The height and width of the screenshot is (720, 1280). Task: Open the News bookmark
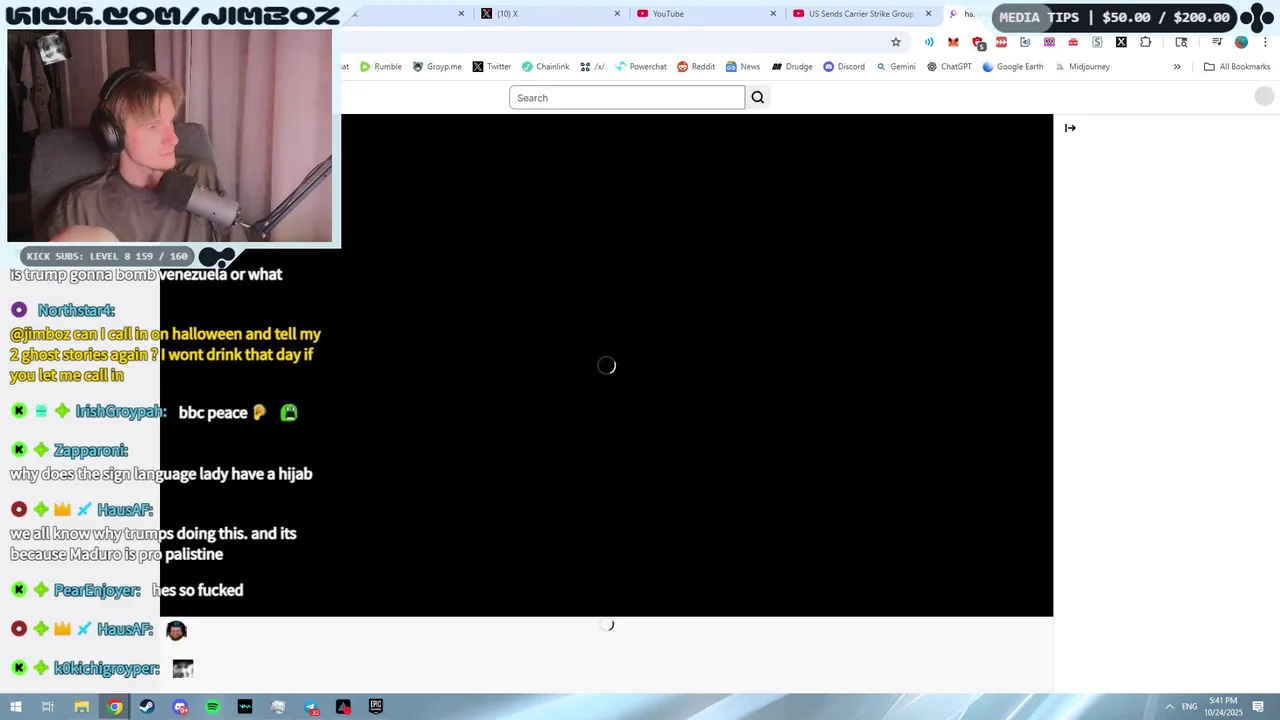[x=743, y=67]
